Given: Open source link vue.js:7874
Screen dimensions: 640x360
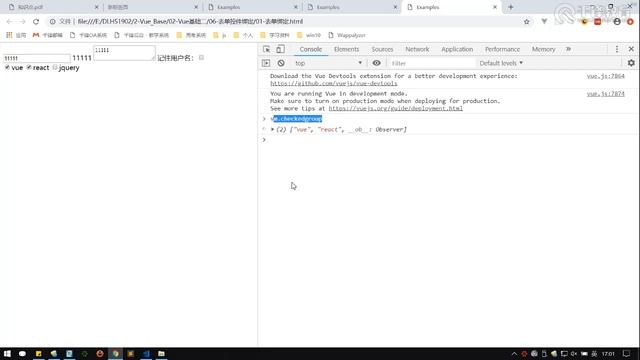Looking at the screenshot, I should [x=606, y=94].
